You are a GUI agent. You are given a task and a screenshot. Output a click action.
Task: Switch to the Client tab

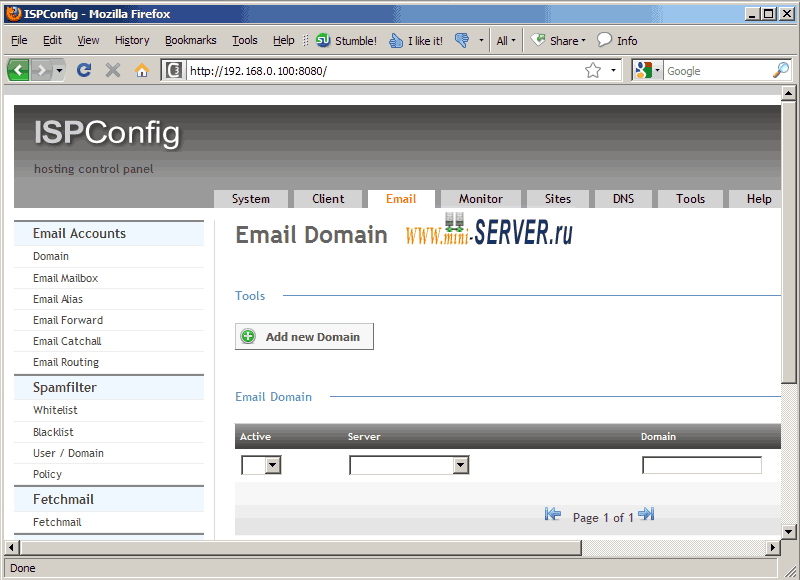(328, 198)
